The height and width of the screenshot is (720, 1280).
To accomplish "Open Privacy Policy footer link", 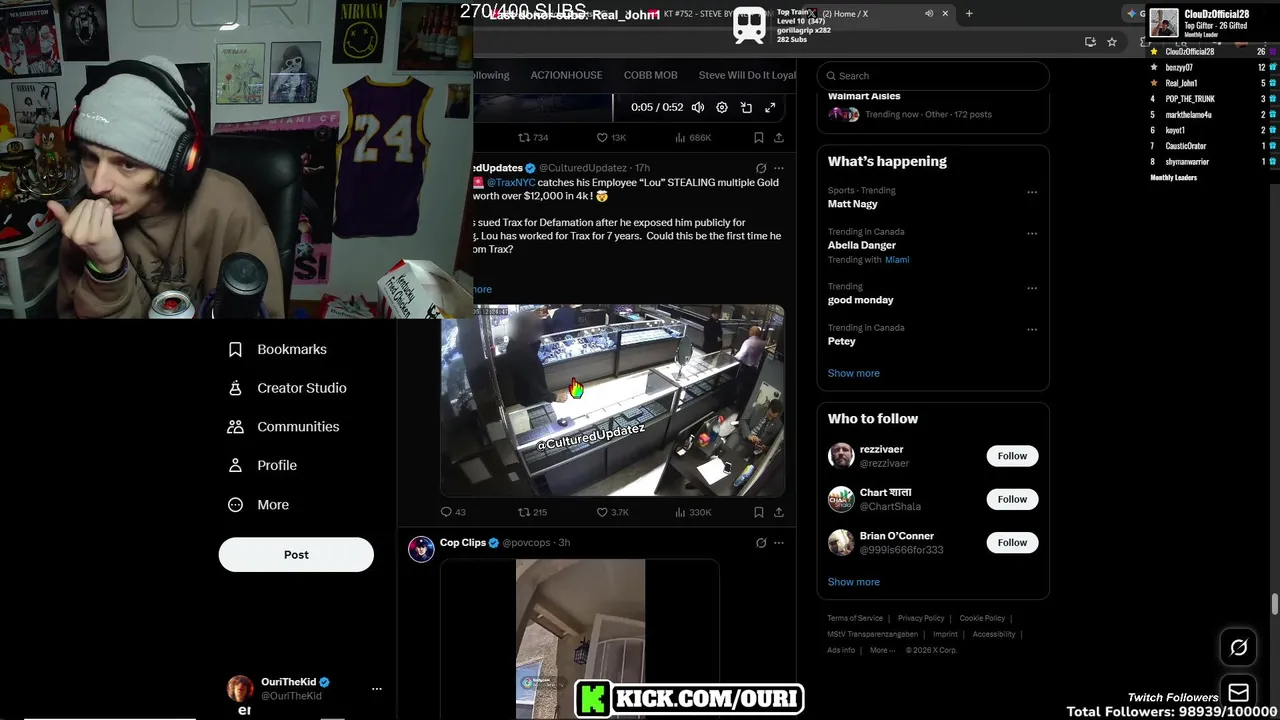I will tap(921, 618).
